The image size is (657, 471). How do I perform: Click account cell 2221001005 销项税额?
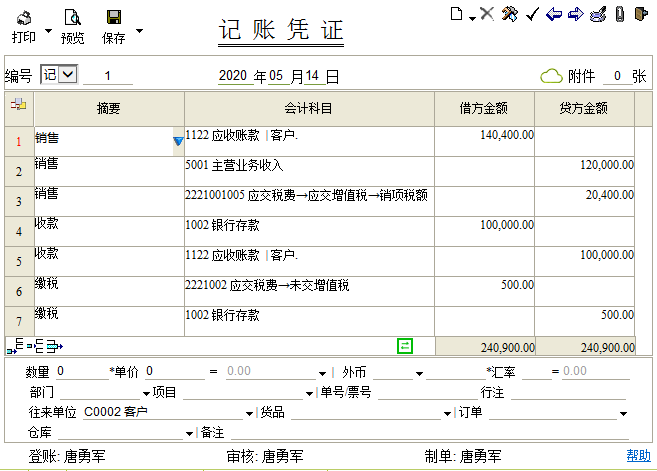(x=309, y=202)
